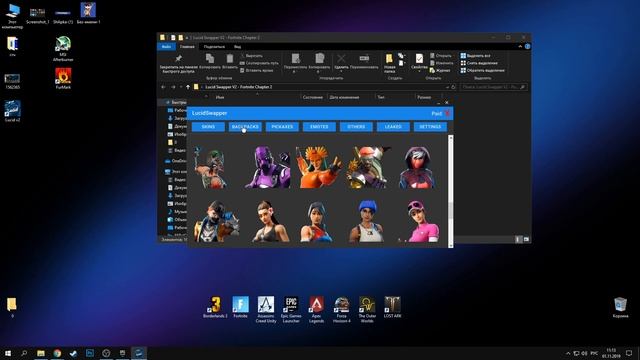This screenshot has height=360, width=640.
Task: Close LucidSwapper with the red X
Action: [x=447, y=113]
